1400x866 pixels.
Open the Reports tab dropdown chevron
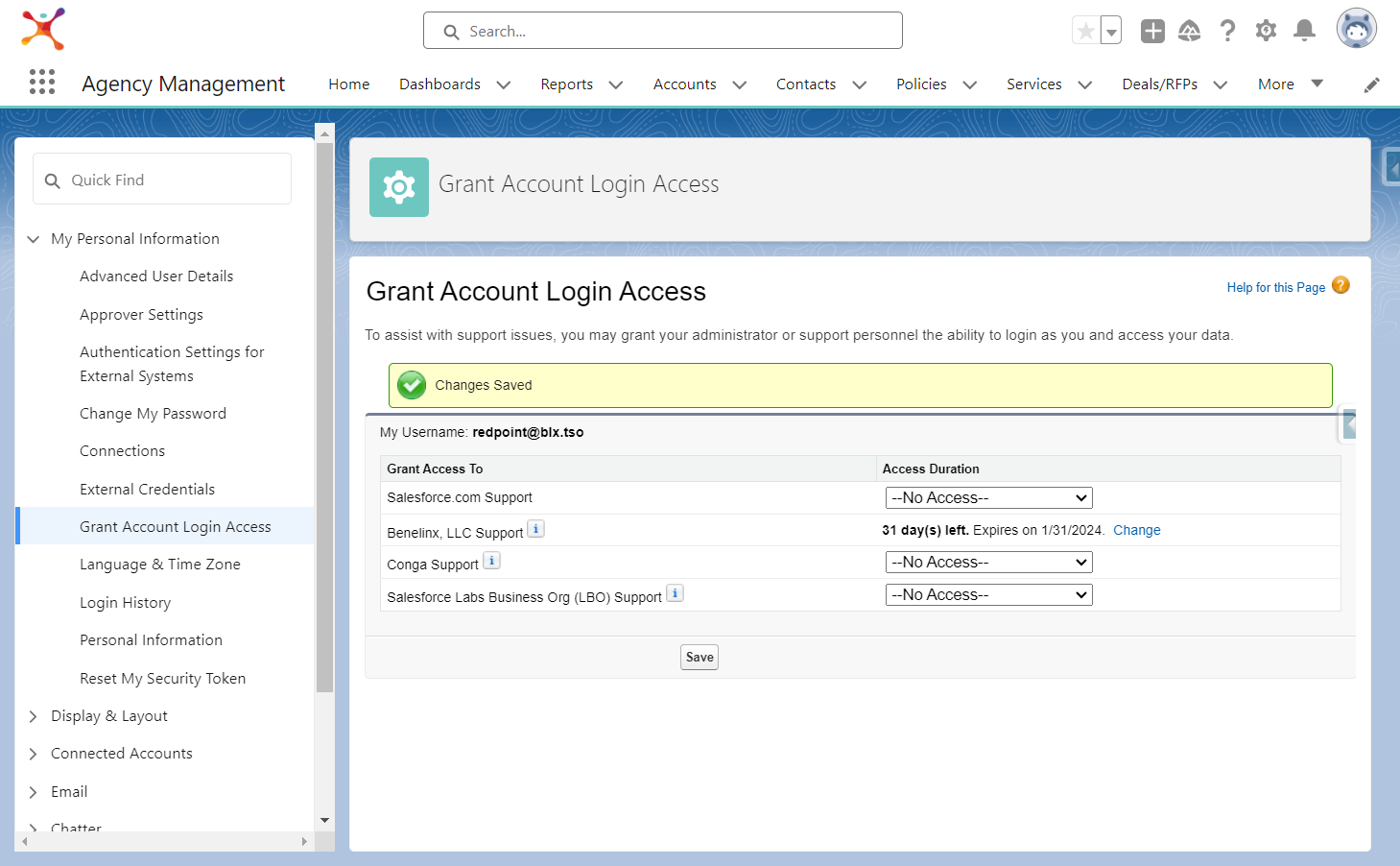pyautogui.click(x=616, y=84)
